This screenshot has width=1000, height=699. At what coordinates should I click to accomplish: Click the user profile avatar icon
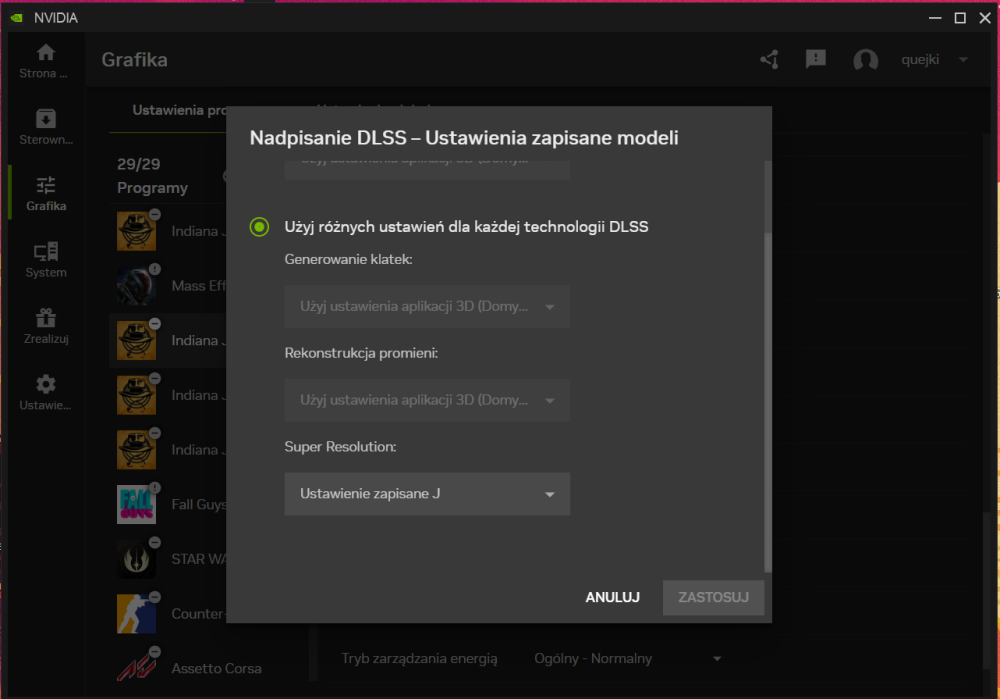pos(865,60)
